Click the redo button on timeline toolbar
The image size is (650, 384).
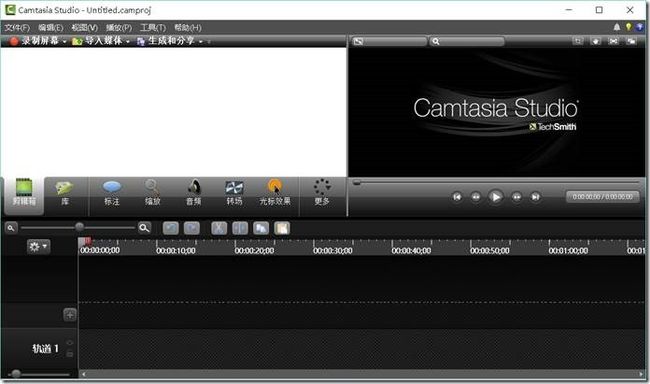coord(192,228)
